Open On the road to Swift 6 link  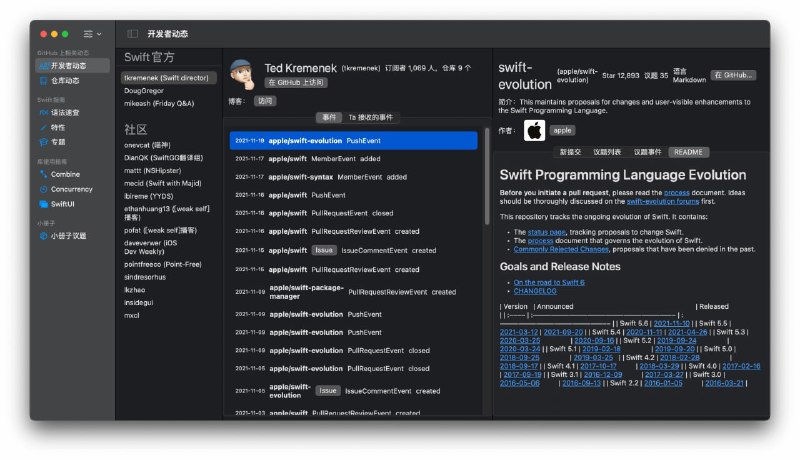[x=549, y=283]
